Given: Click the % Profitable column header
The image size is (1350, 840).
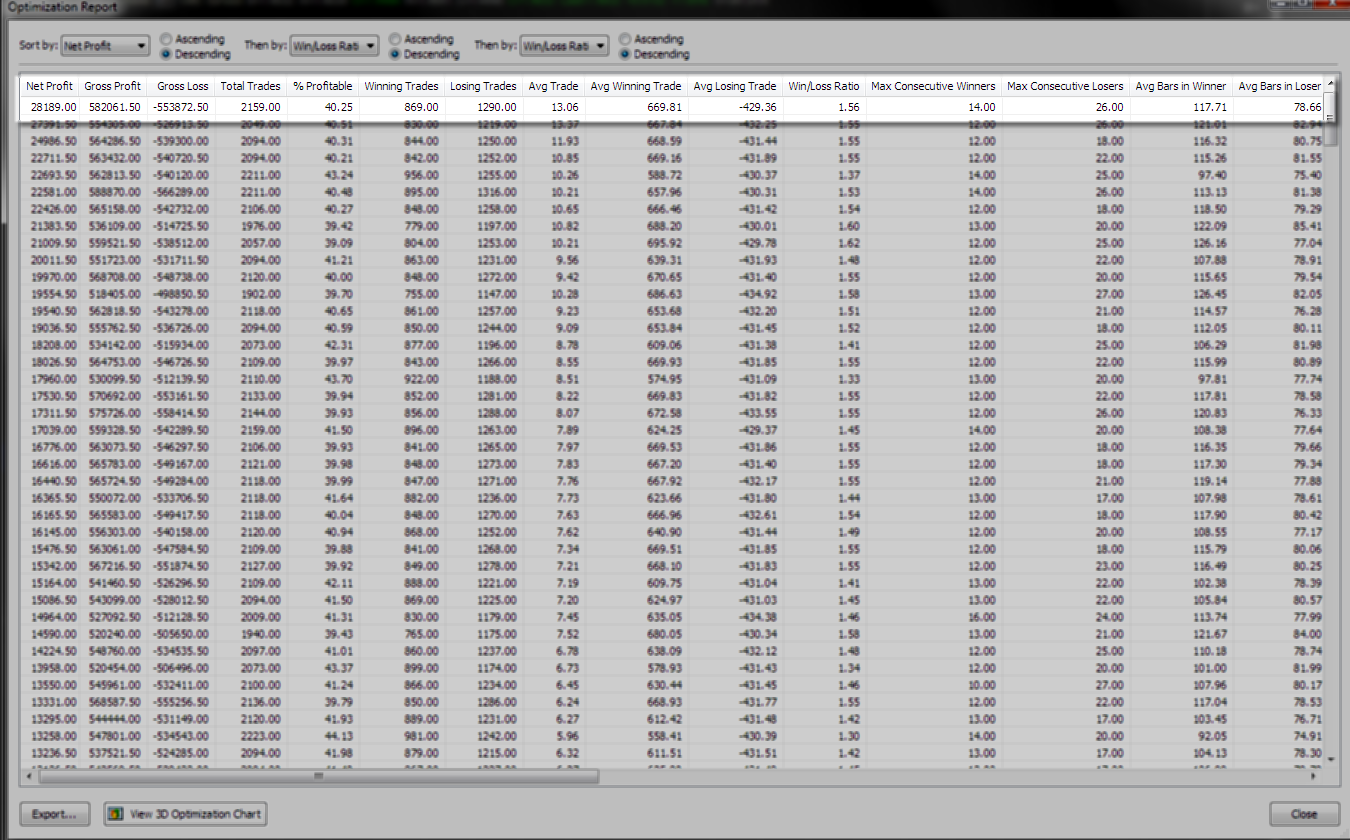Looking at the screenshot, I should tap(323, 86).
